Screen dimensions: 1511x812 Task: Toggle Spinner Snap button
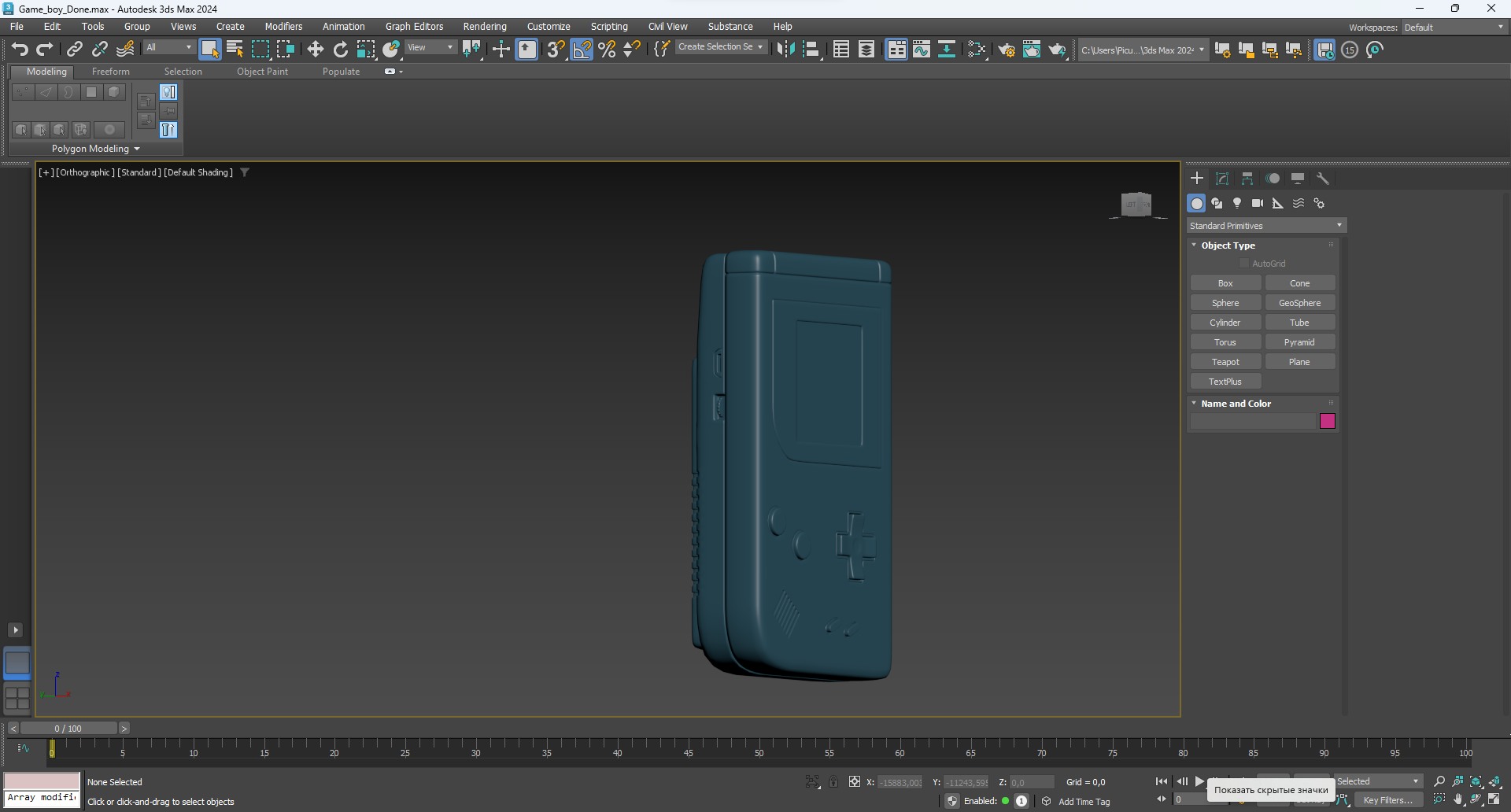(x=632, y=50)
